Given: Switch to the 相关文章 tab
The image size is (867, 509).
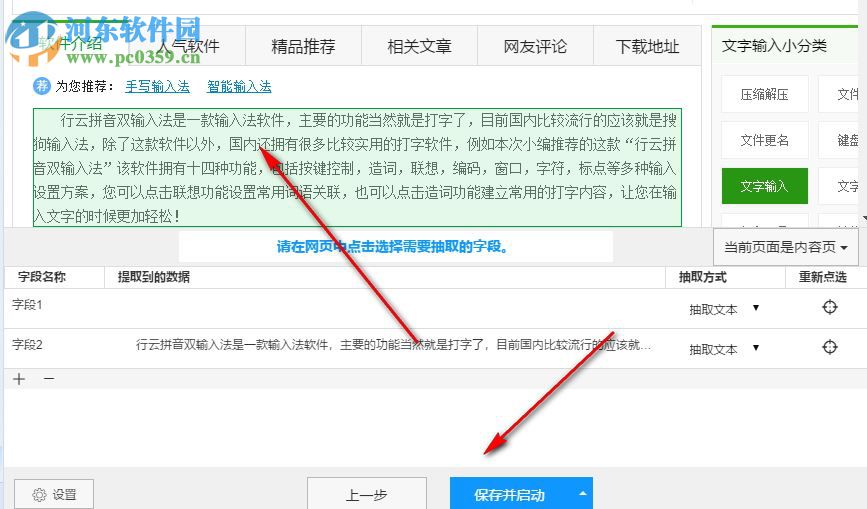Looking at the screenshot, I should point(419,46).
